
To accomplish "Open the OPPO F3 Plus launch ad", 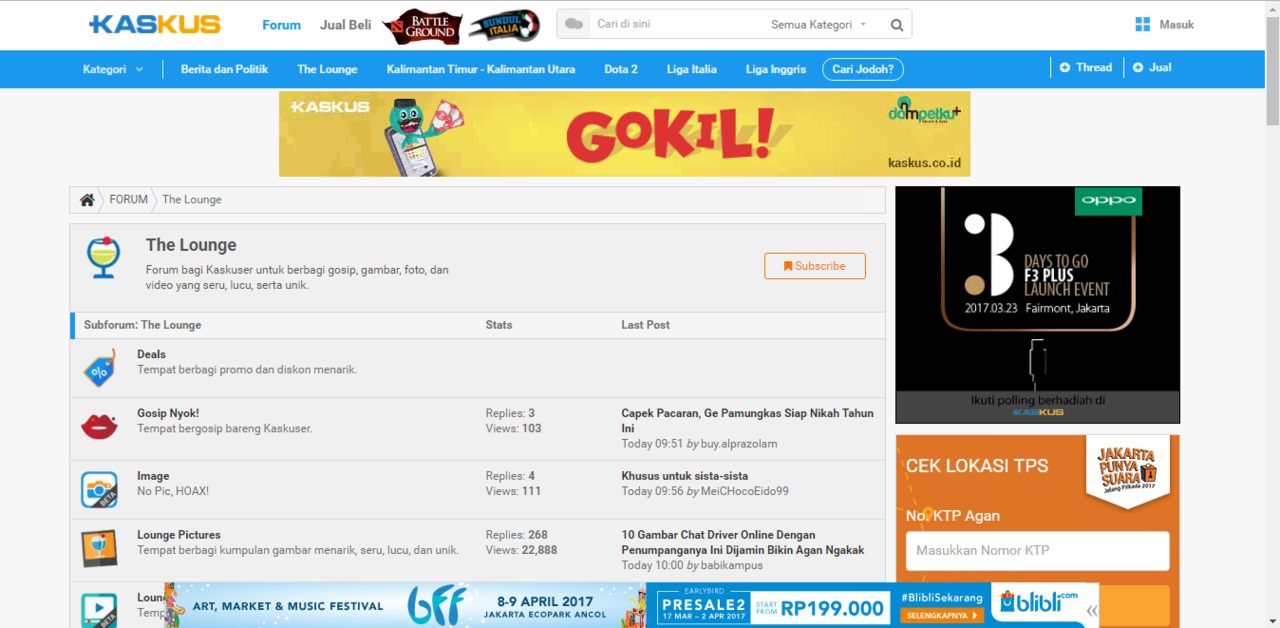I will [1037, 304].
